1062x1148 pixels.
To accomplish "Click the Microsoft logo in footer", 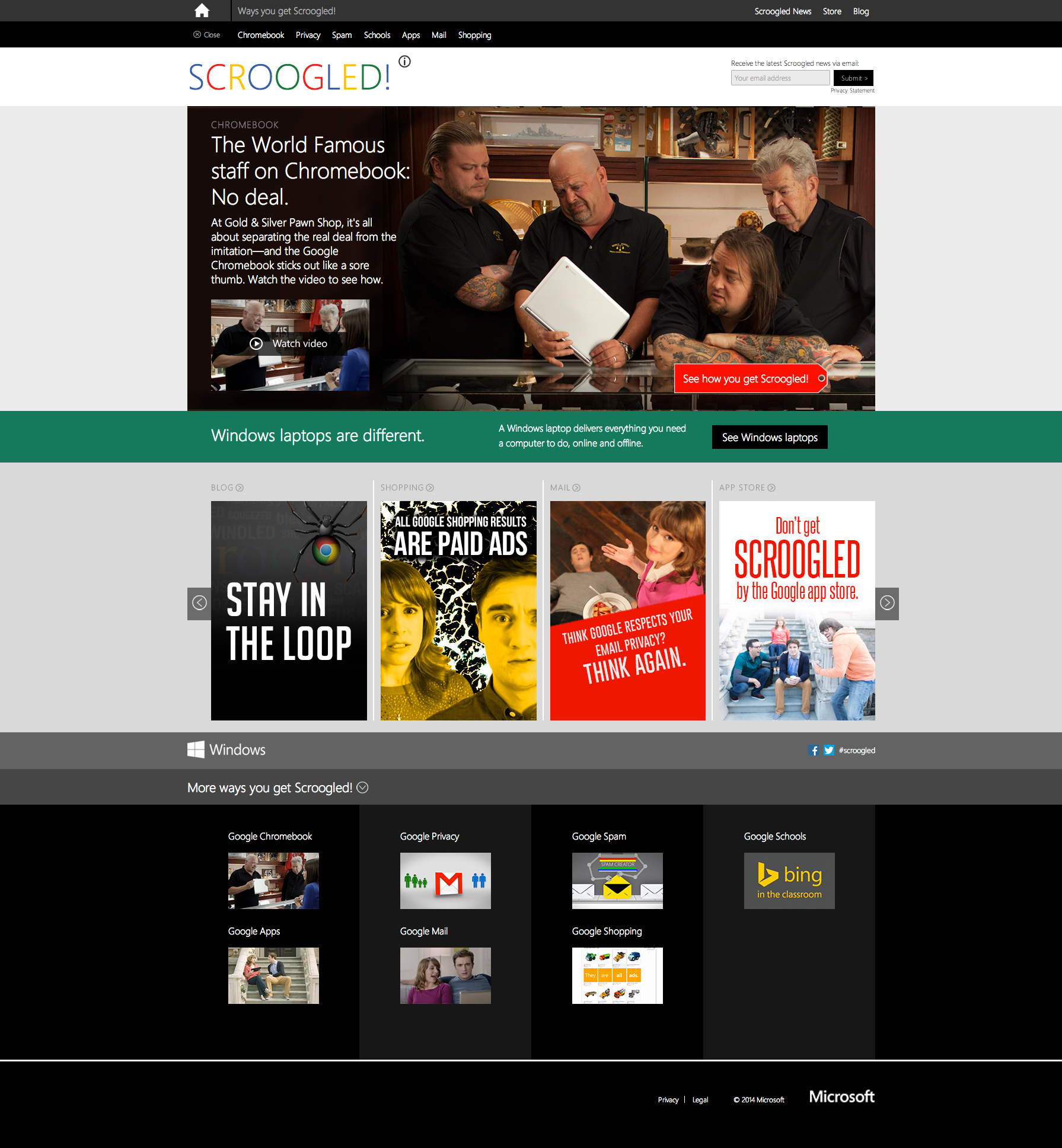I will click(842, 1096).
